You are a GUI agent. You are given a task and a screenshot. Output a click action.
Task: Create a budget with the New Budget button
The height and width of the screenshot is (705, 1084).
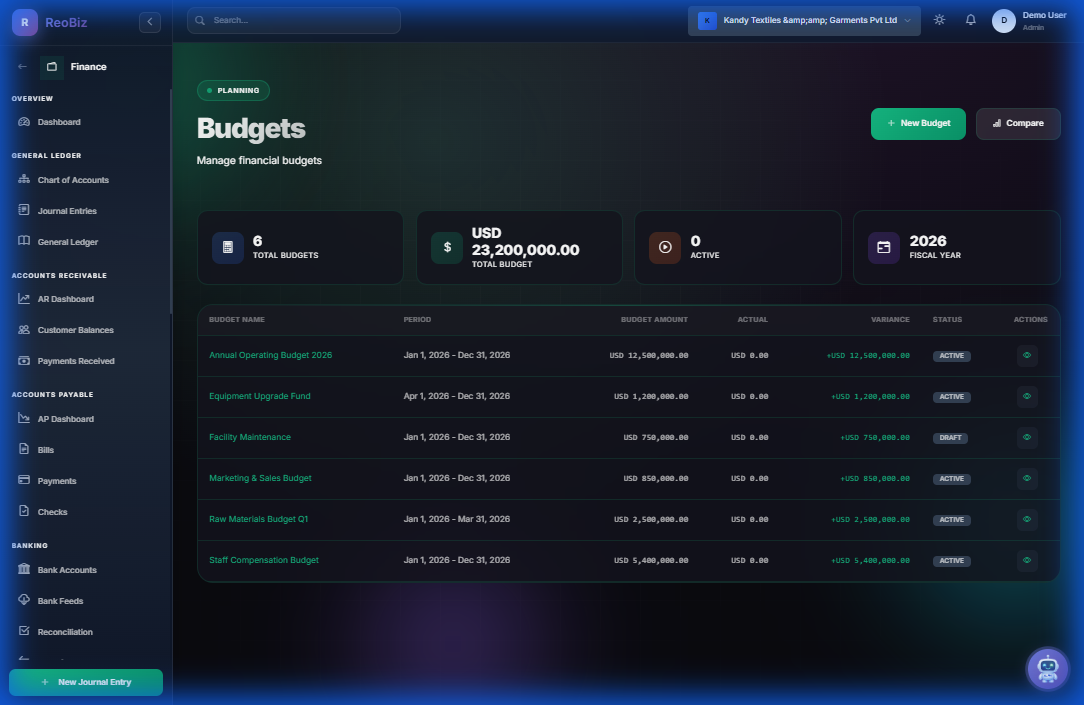(917, 123)
